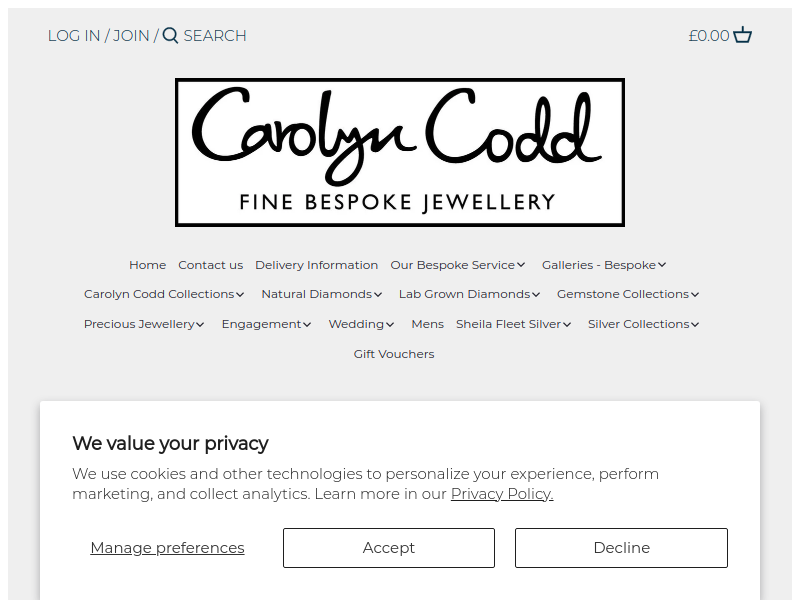Click the search magnifier icon

(x=170, y=36)
